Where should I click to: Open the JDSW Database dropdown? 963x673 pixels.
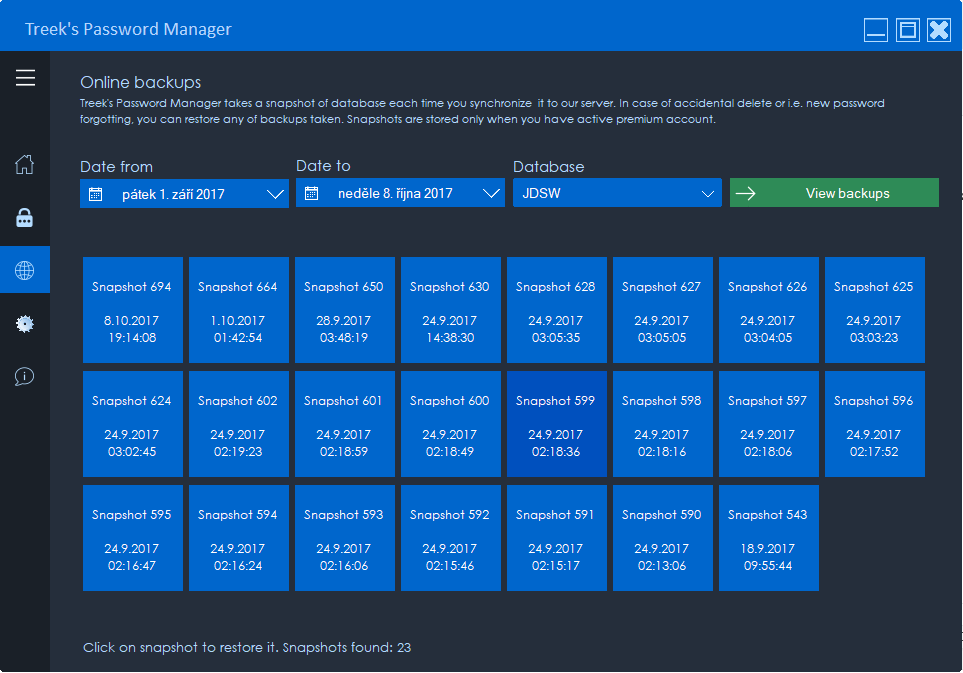click(x=617, y=194)
